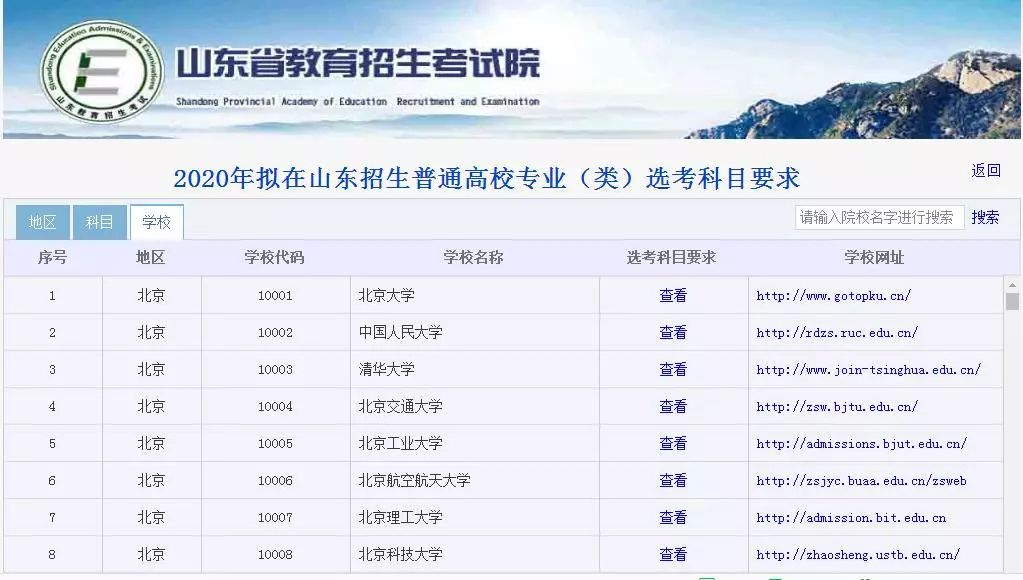Click school code 10004
The image size is (1023, 580).
tap(275, 406)
